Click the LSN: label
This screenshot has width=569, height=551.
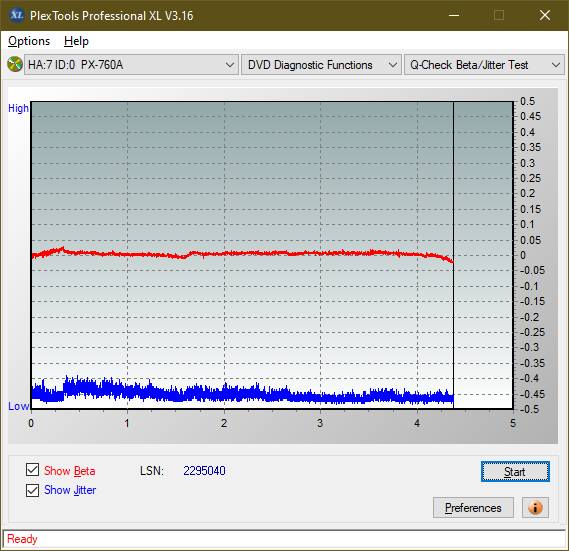(152, 471)
